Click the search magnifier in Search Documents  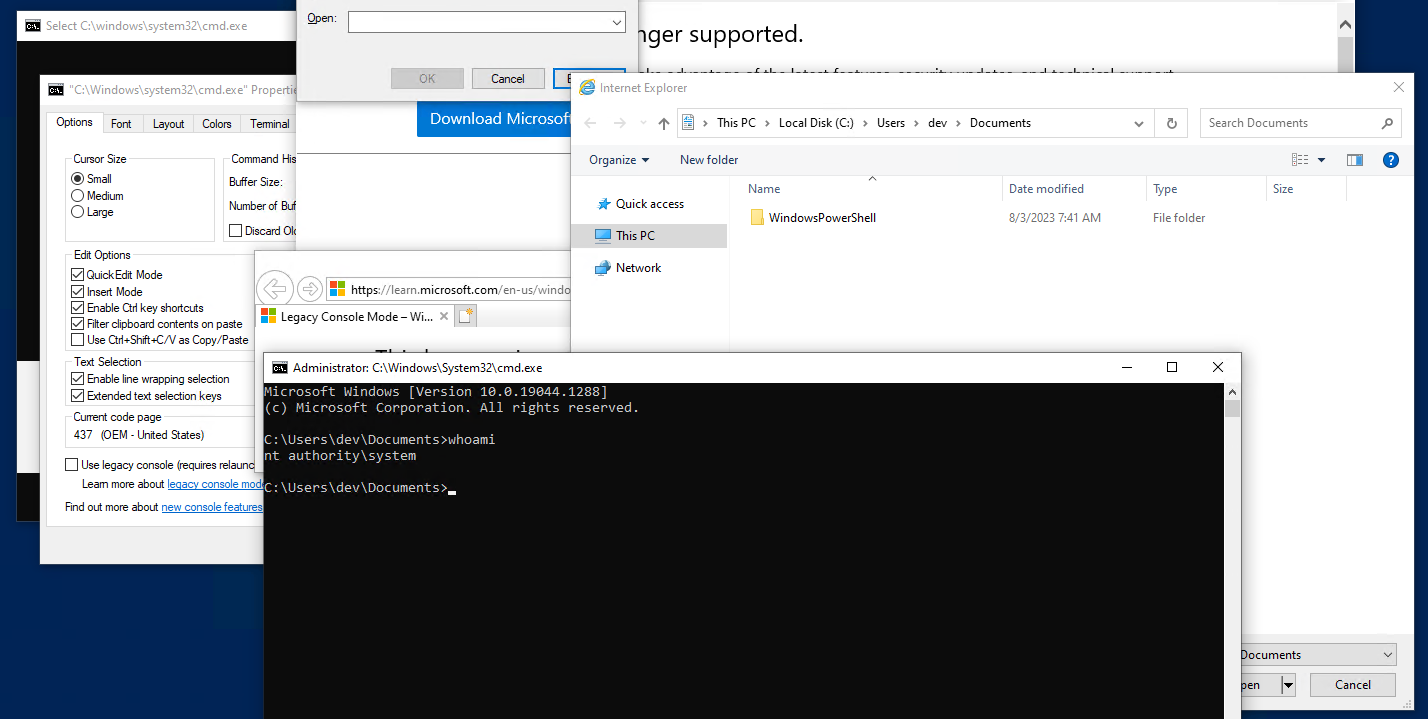(x=1387, y=123)
